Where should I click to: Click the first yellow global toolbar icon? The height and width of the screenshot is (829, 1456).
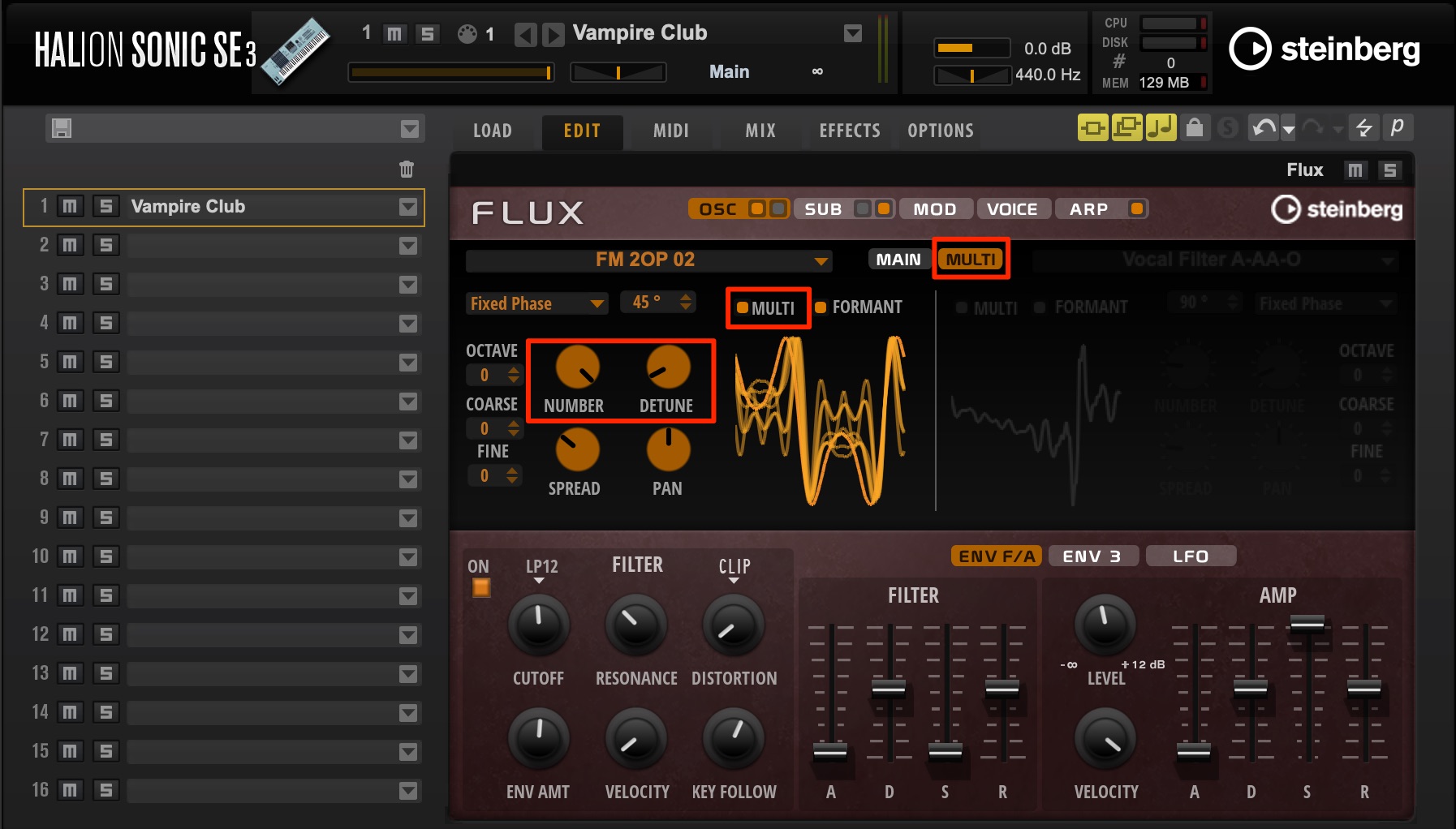point(1093,127)
